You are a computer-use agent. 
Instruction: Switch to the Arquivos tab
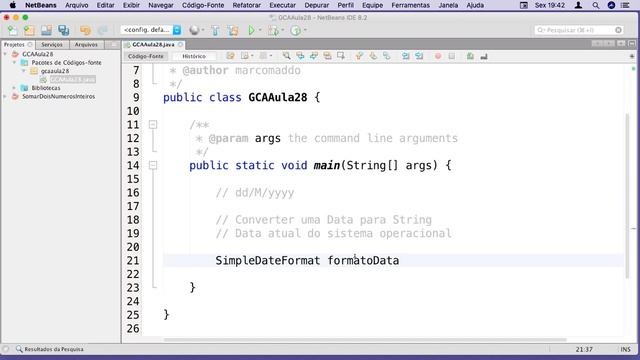86,44
